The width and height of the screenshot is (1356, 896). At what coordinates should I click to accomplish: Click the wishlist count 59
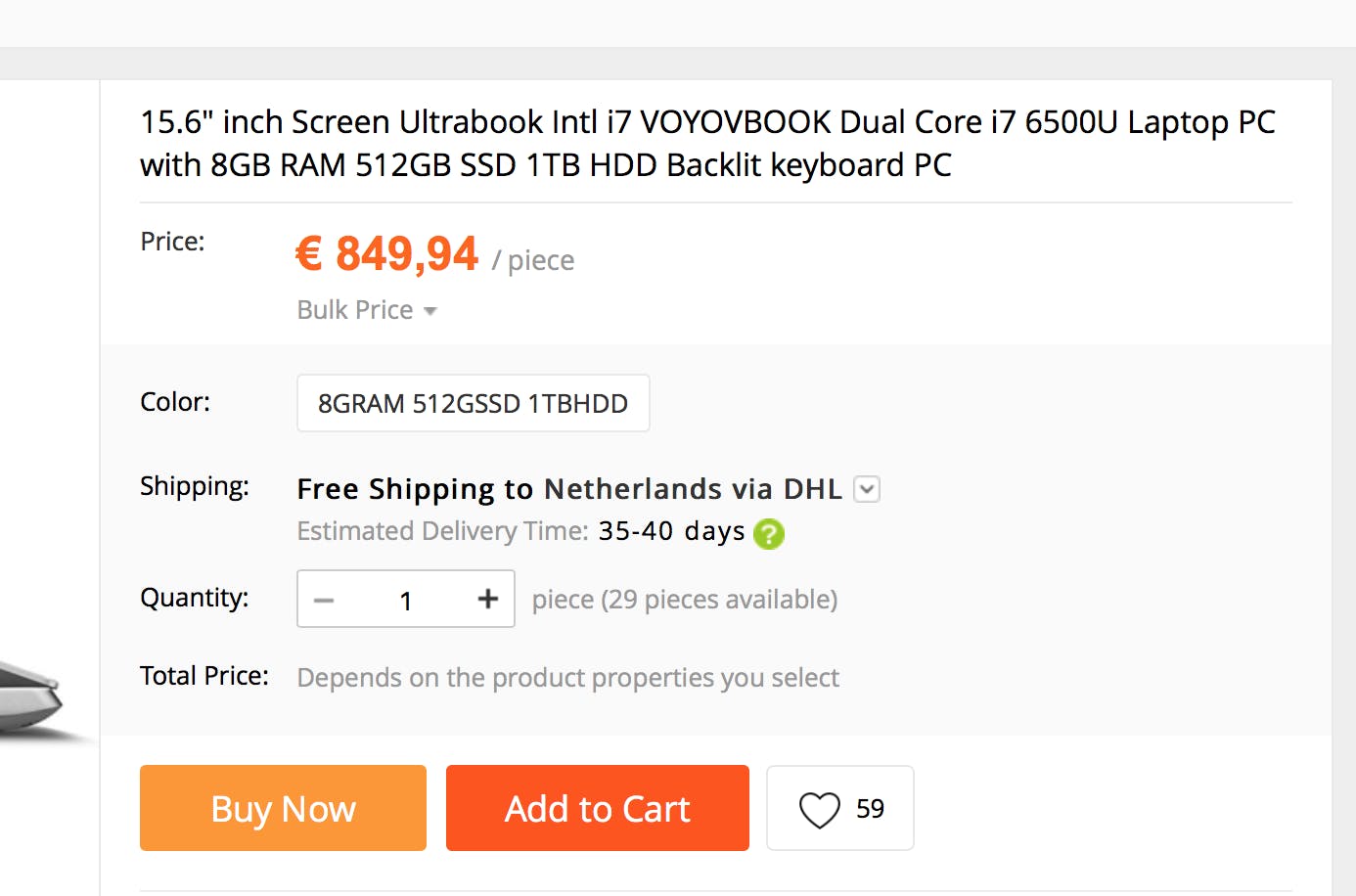870,809
